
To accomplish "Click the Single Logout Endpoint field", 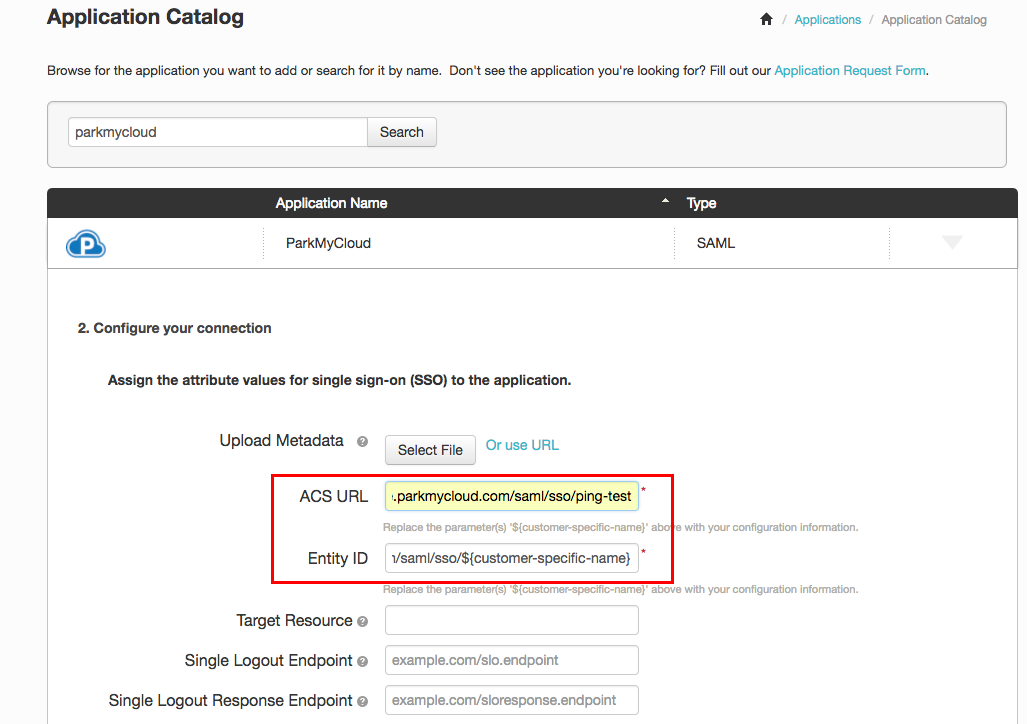I will 512,660.
